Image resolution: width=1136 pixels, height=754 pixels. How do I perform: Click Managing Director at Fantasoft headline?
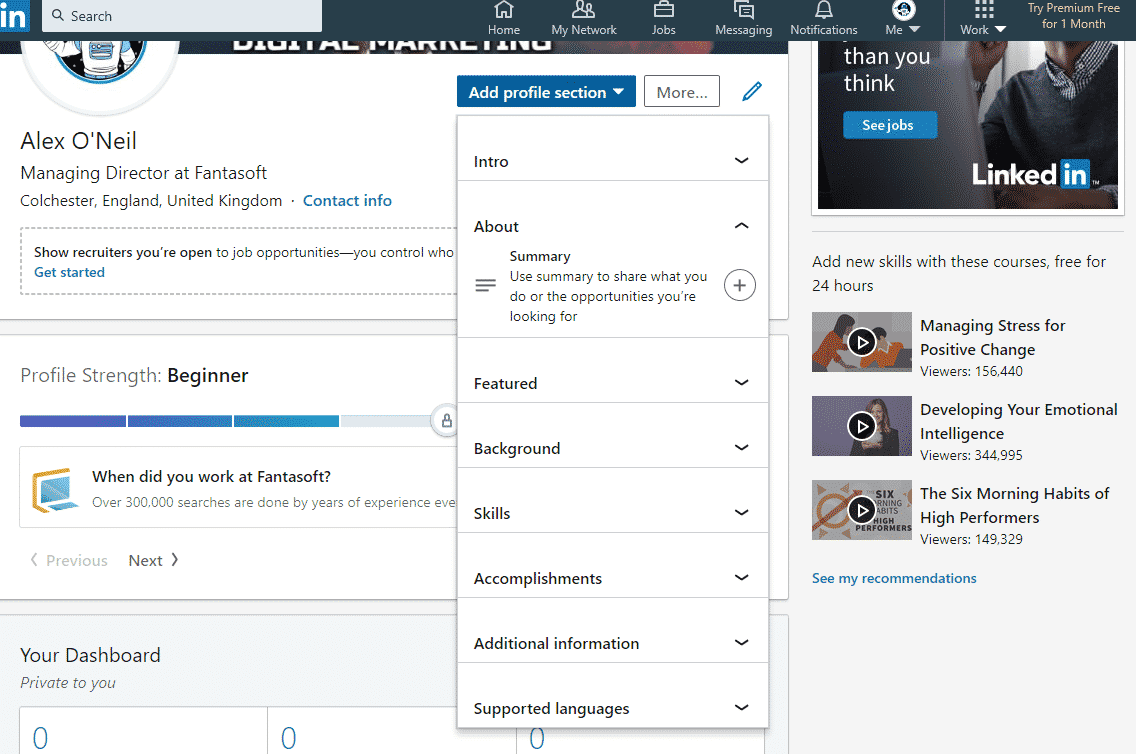(143, 173)
